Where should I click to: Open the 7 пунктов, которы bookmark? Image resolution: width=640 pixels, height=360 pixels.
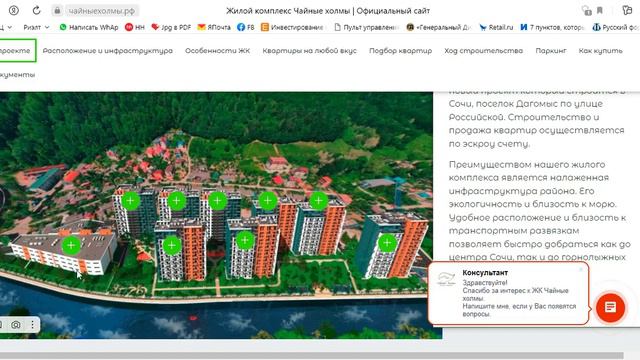pyautogui.click(x=552, y=27)
